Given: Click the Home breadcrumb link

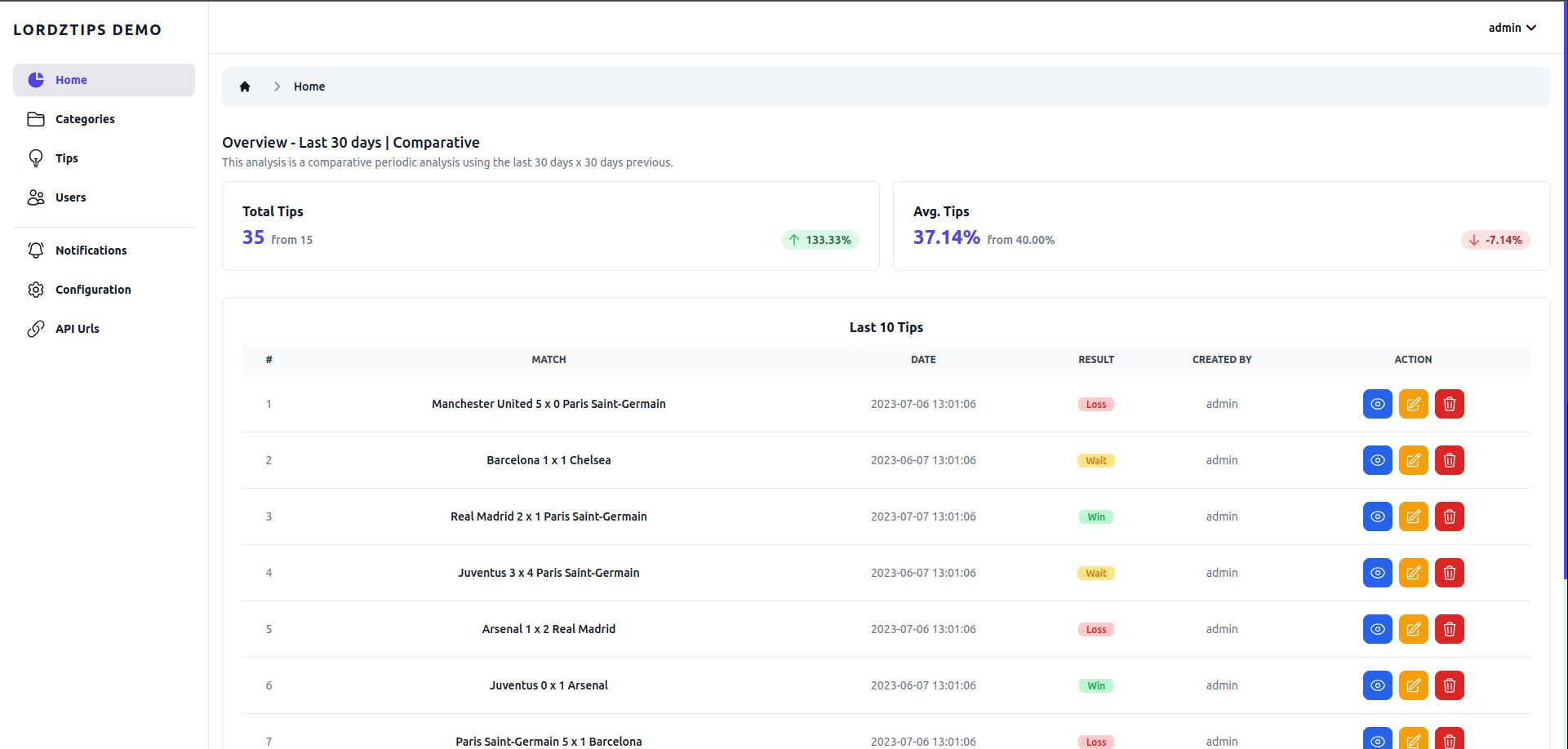Looking at the screenshot, I should point(309,86).
